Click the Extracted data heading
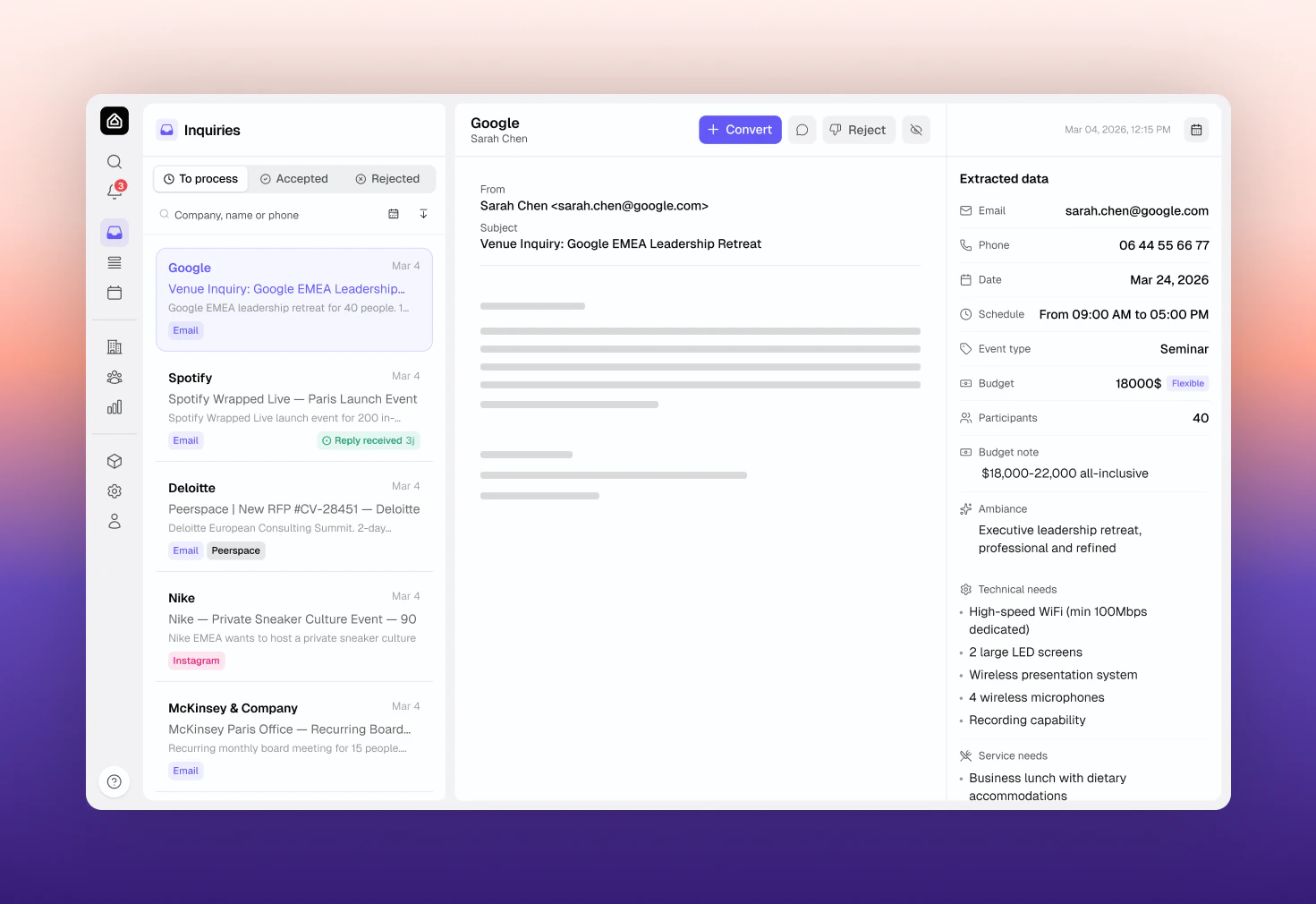 click(1004, 179)
